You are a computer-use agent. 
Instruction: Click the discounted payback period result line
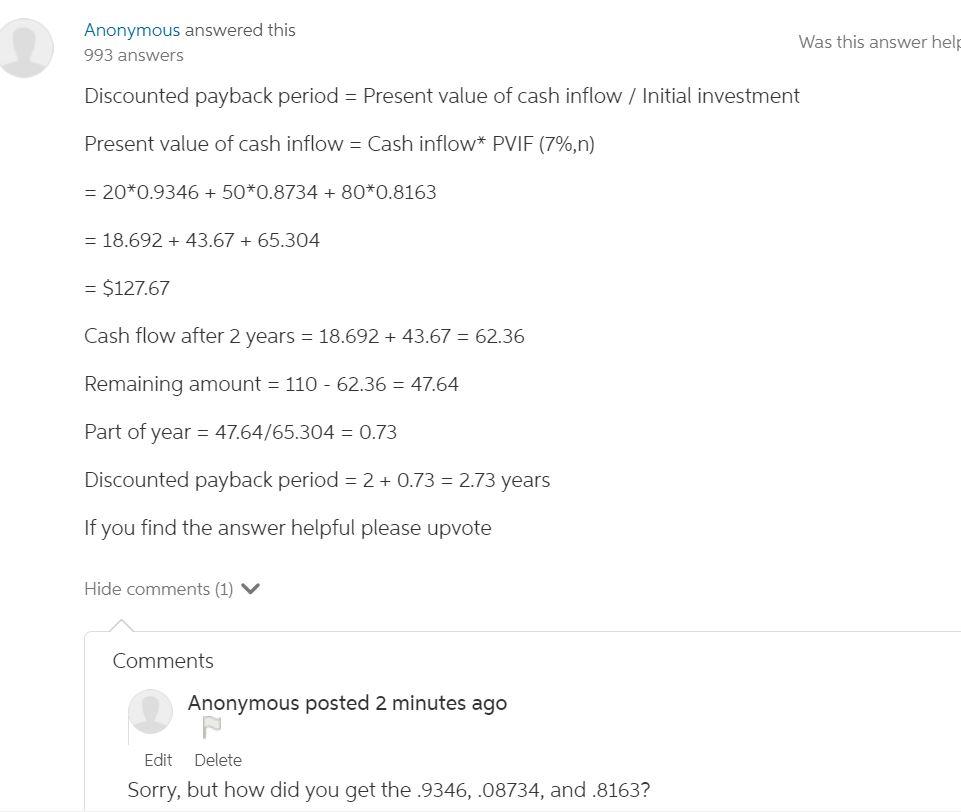coord(317,479)
